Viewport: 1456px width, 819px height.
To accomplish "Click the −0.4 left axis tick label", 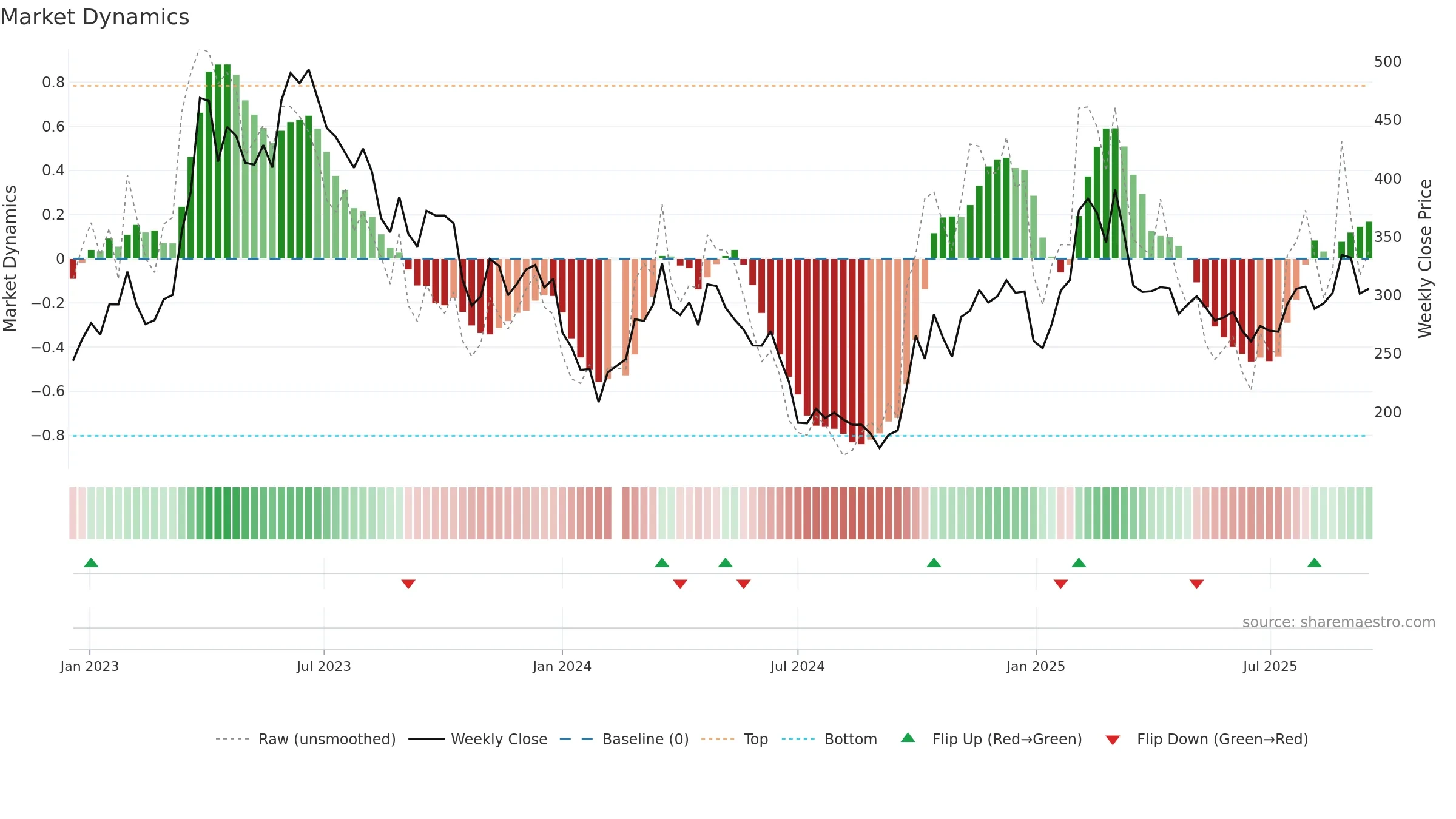I will tap(48, 347).
